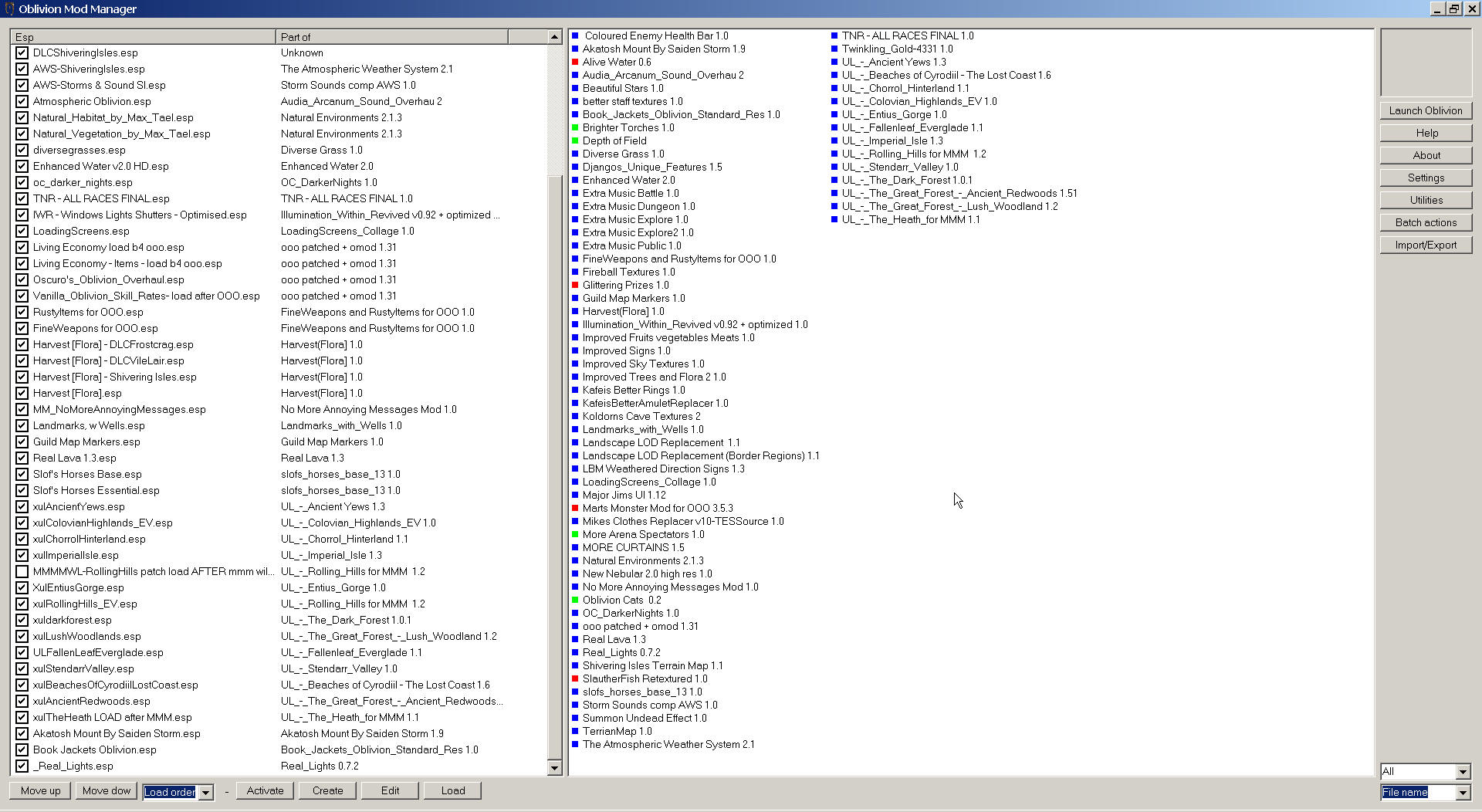Viewport: 1482px width, 812px height.
Task: Click the blue square for Major Jims UI 1.12
Action: 575,495
